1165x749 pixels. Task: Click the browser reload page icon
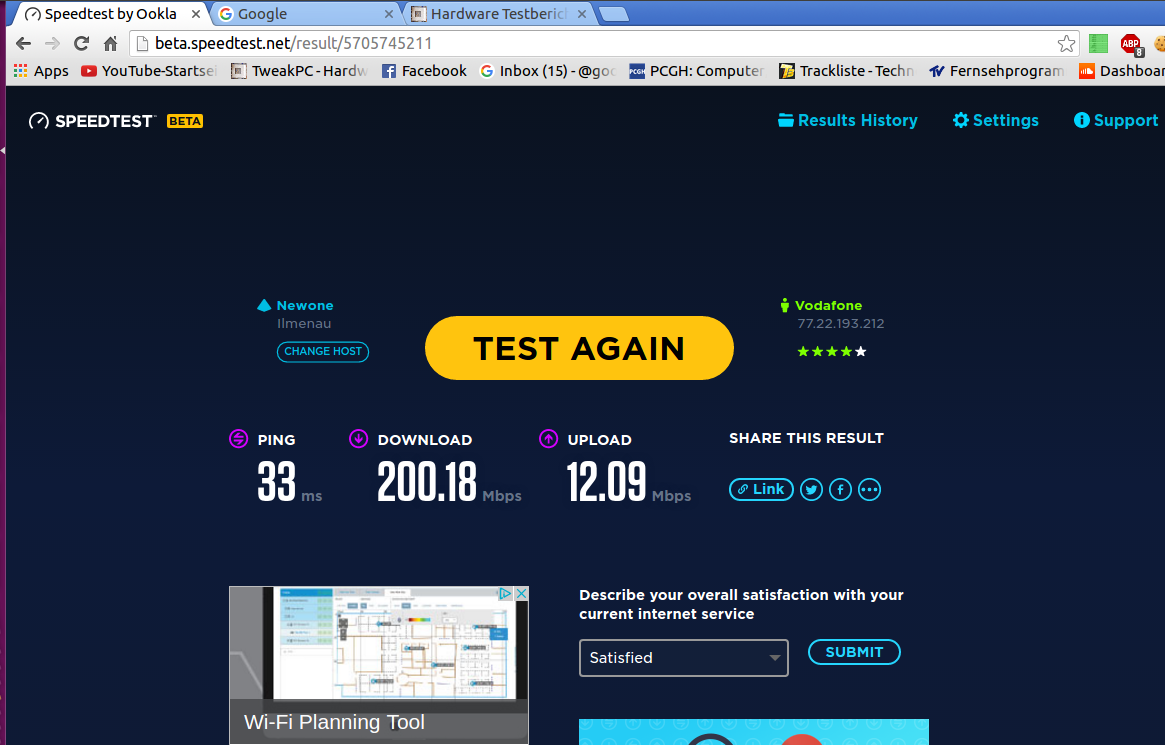(x=82, y=43)
